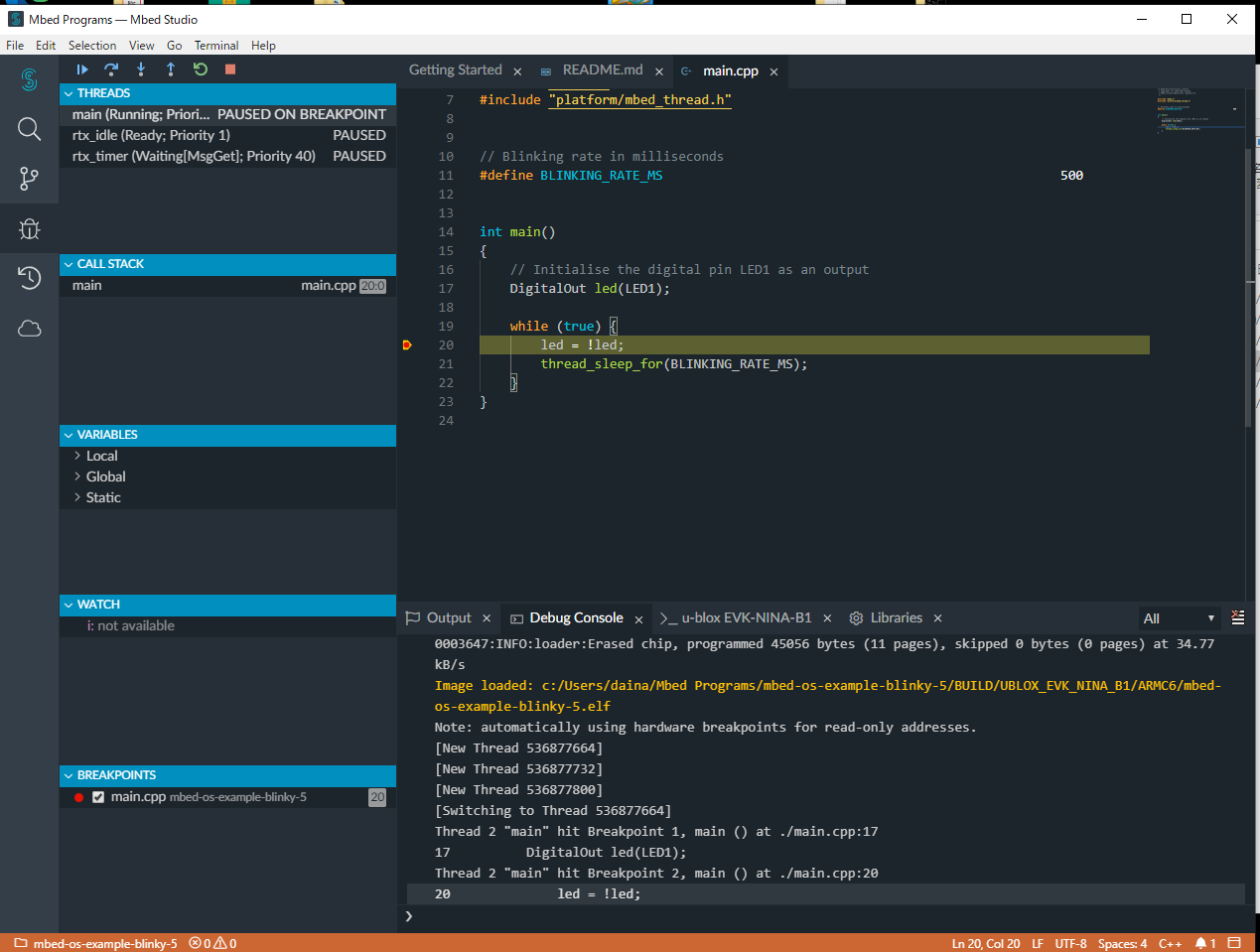Select the 'i: not available' watch expression
Image resolution: width=1260 pixels, height=952 pixels.
pos(227,625)
